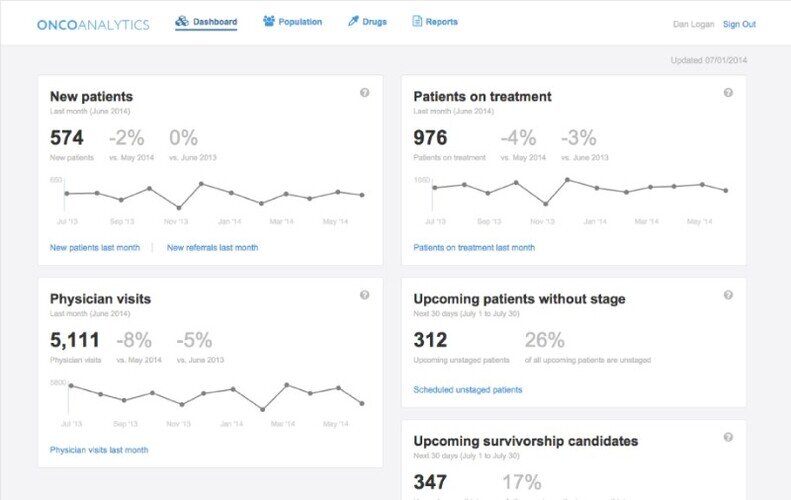This screenshot has width=791, height=500.
Task: Open Physician visits last month link
Action: 99,450
